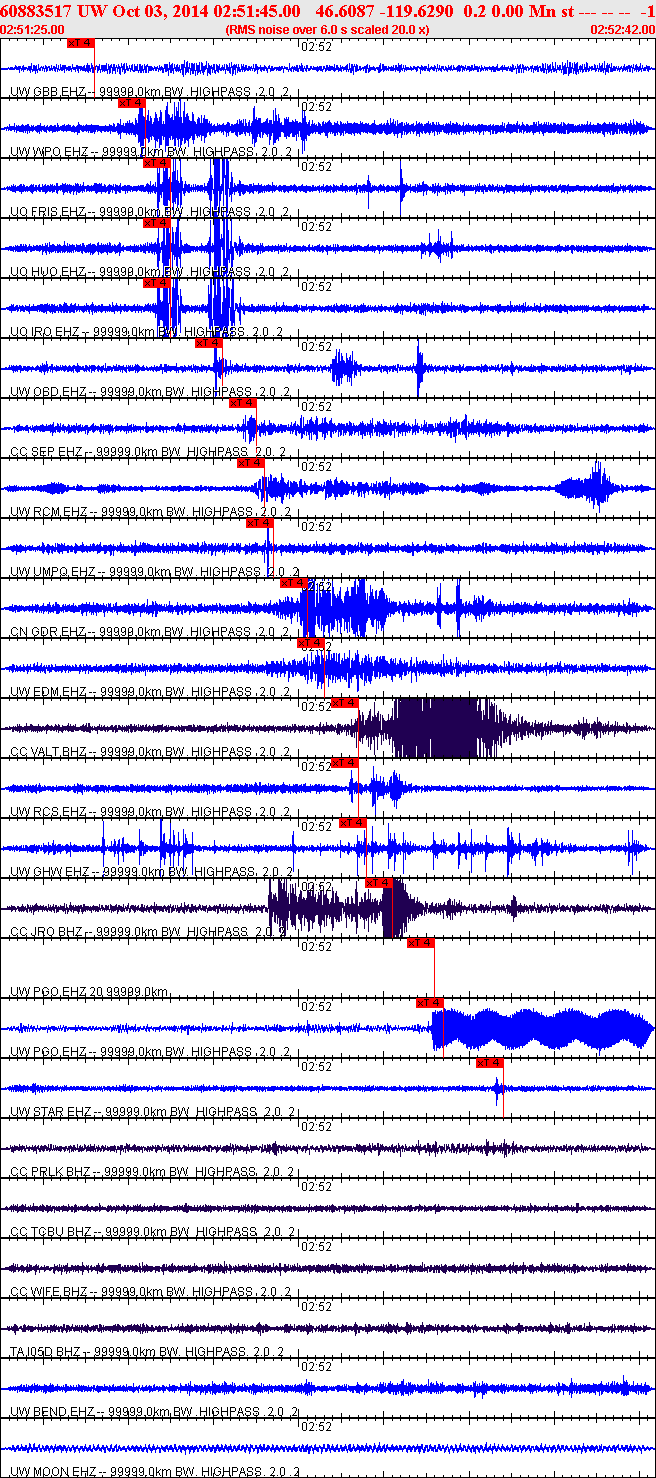Click the 'UW RCS EHZ' station label
The height and width of the screenshot is (1478, 656).
pyautogui.click(x=49, y=812)
